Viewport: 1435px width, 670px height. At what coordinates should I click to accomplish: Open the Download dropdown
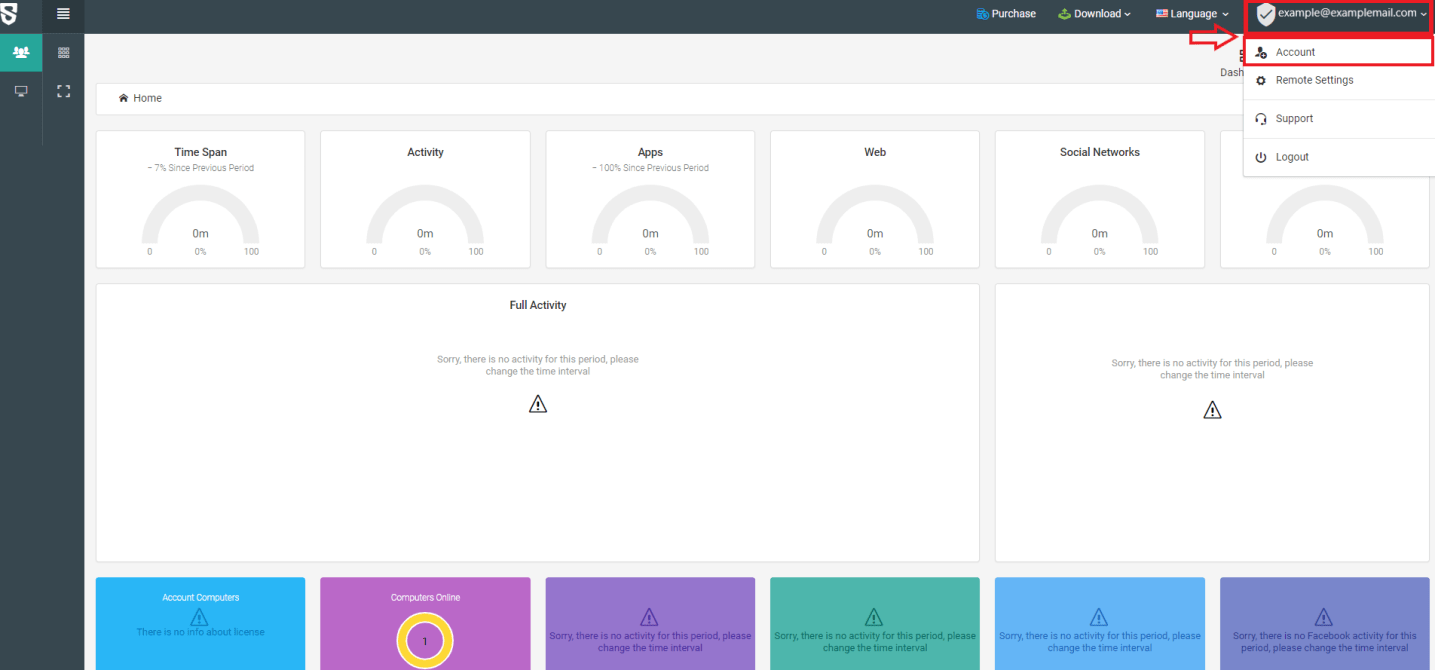click(1095, 14)
